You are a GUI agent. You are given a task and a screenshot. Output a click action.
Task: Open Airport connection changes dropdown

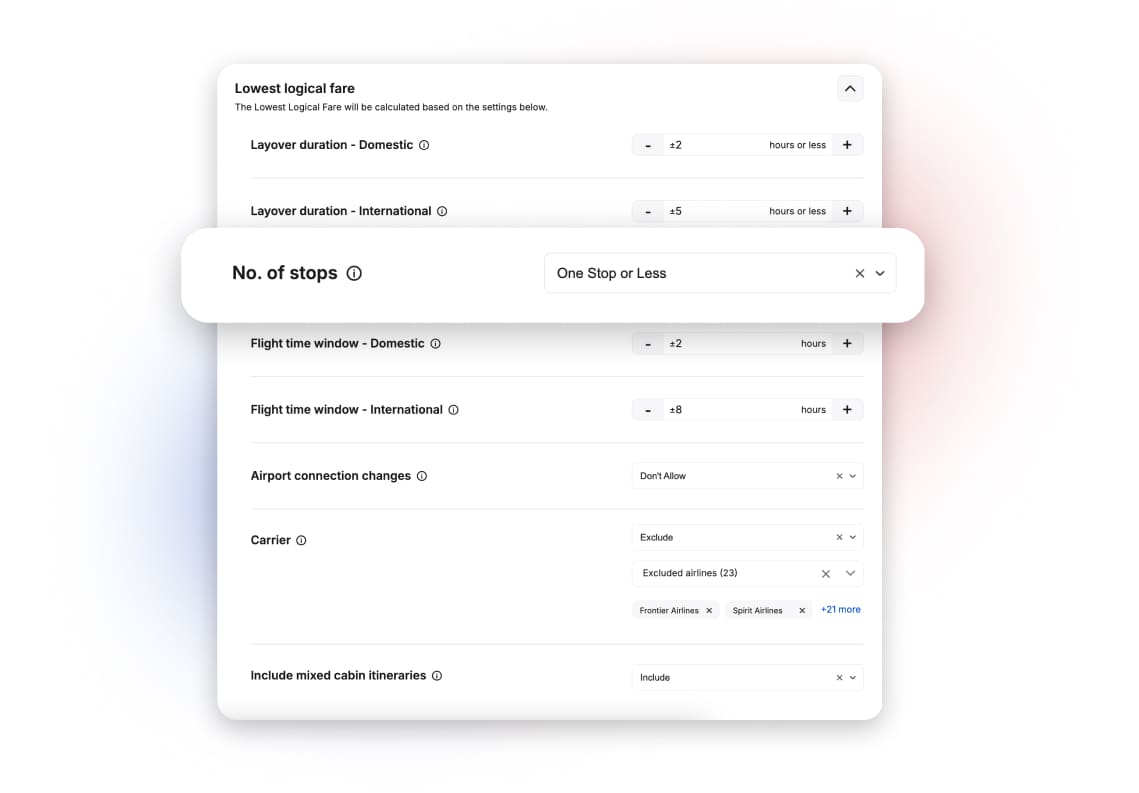pos(853,476)
